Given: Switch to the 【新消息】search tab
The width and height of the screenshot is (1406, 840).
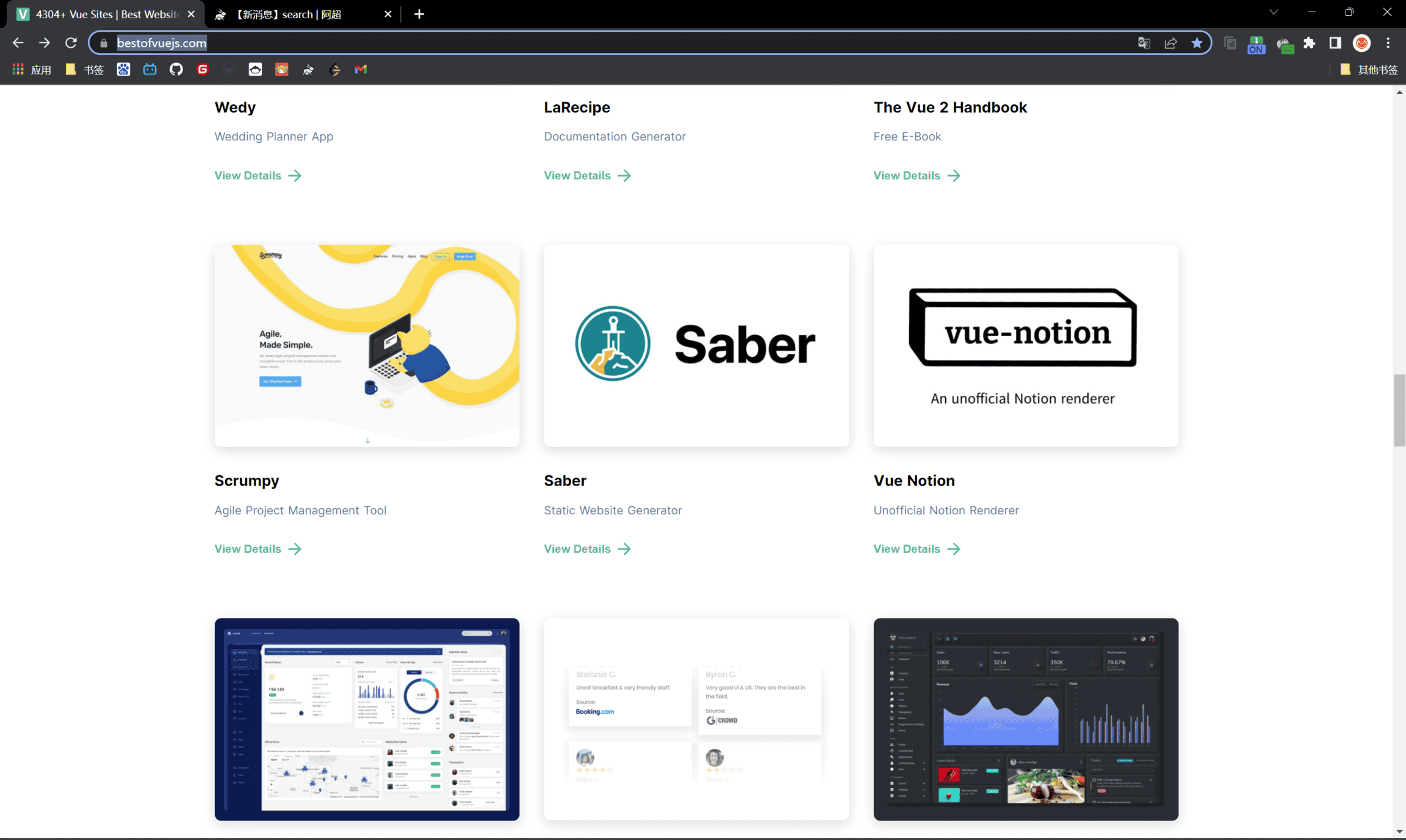Looking at the screenshot, I should click(x=299, y=14).
